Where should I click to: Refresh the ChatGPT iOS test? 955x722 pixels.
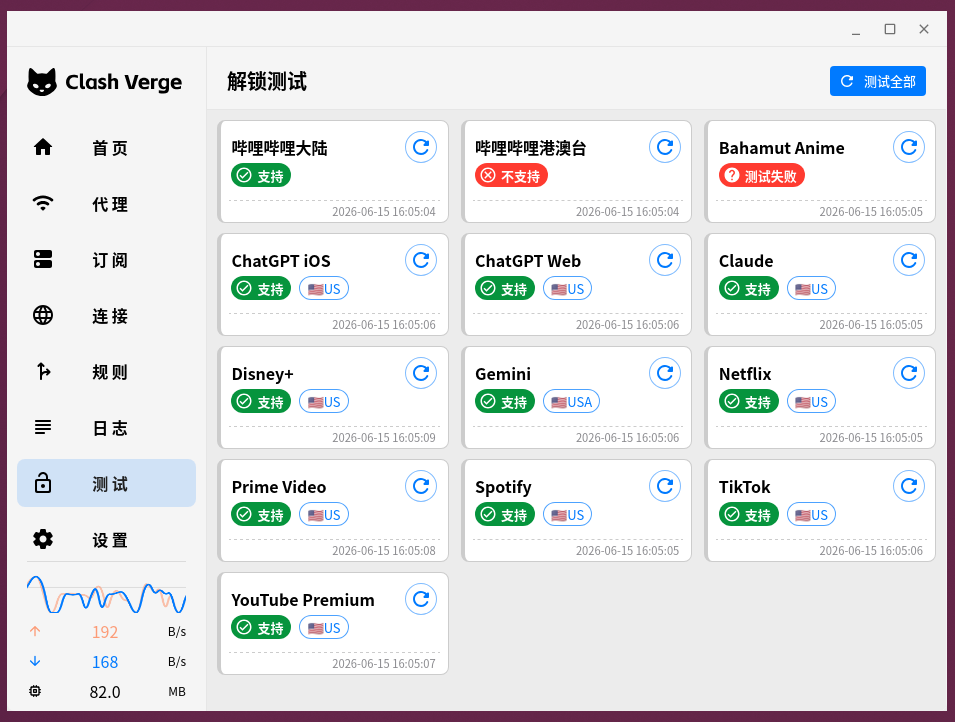(421, 260)
